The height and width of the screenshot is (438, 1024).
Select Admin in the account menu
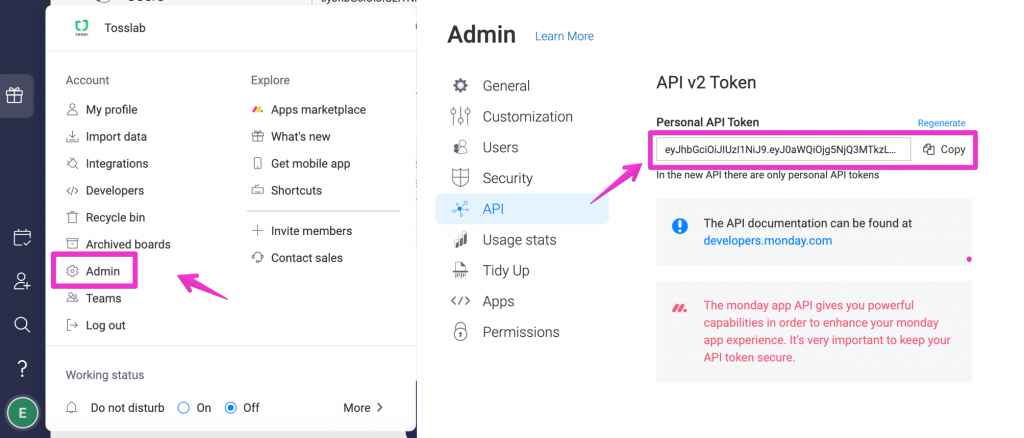[x=103, y=271]
